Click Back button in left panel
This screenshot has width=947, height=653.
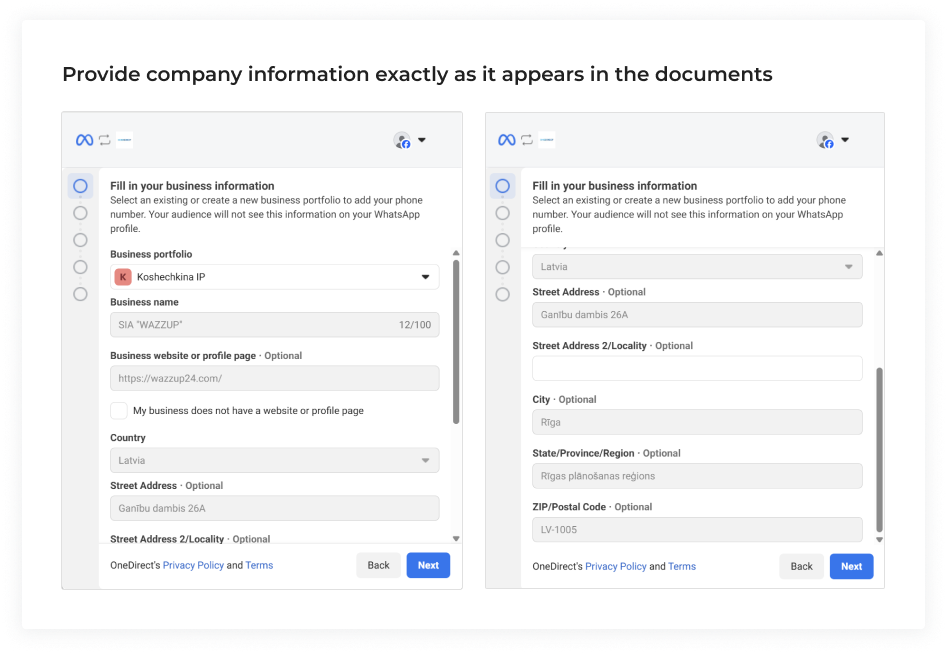(378, 565)
